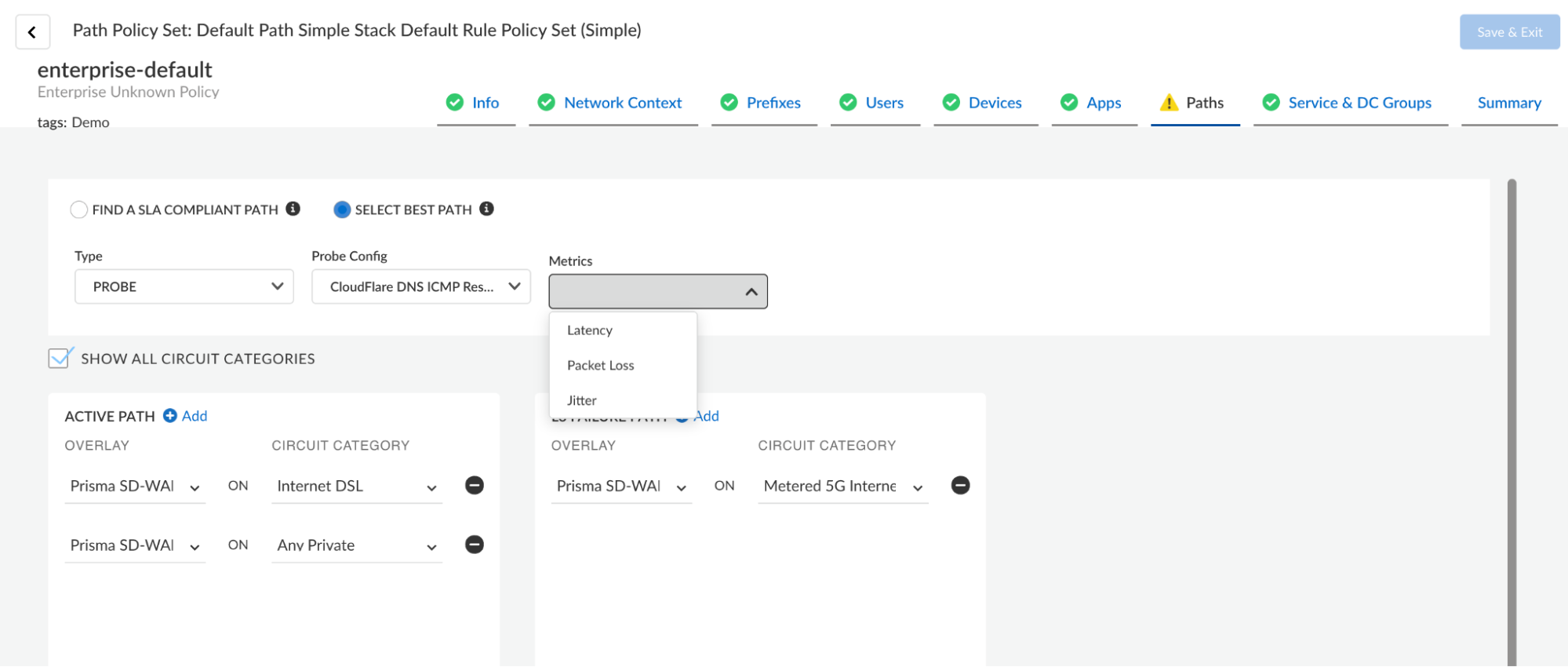Viewport: 1568px width, 667px height.
Task: Click info icon beside Find a SLA Compliant Path
Action: pyautogui.click(x=293, y=209)
